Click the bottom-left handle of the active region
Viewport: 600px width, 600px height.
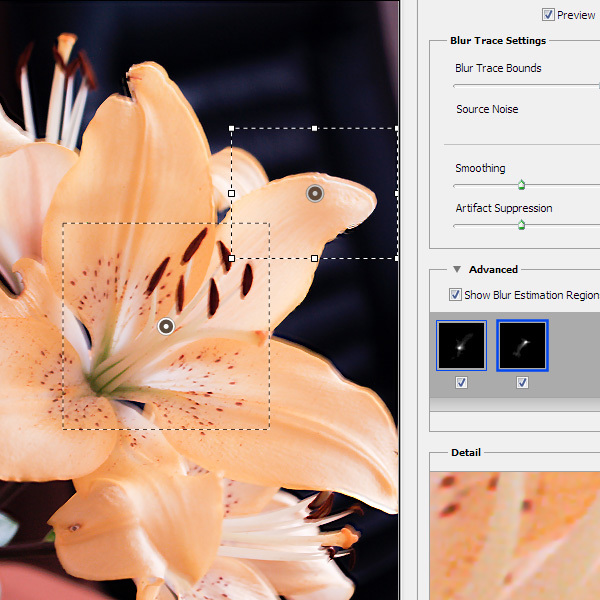pyautogui.click(x=232, y=258)
